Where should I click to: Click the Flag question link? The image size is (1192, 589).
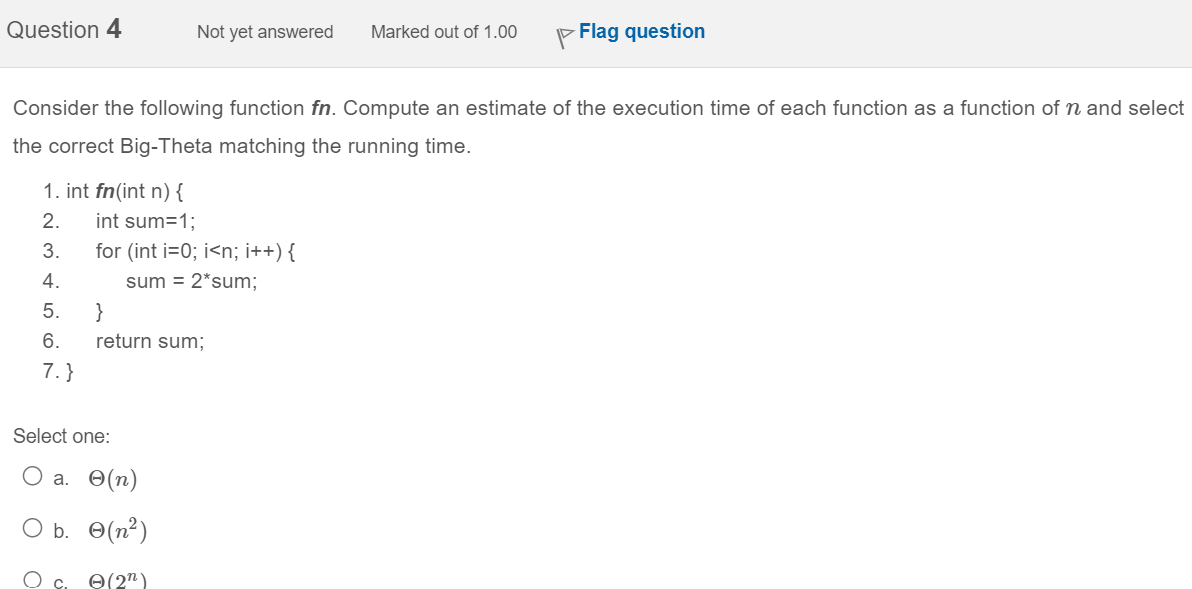641,32
